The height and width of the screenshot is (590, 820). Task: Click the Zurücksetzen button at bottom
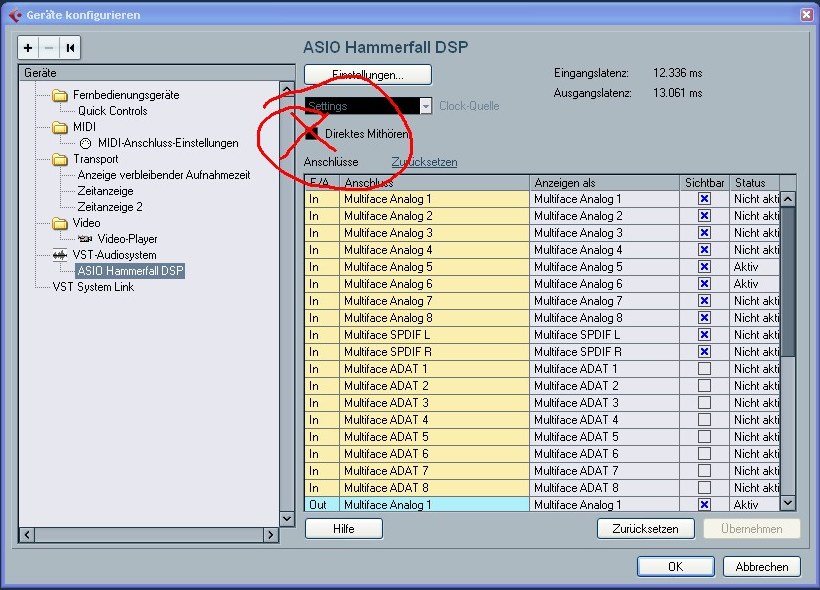coord(646,529)
